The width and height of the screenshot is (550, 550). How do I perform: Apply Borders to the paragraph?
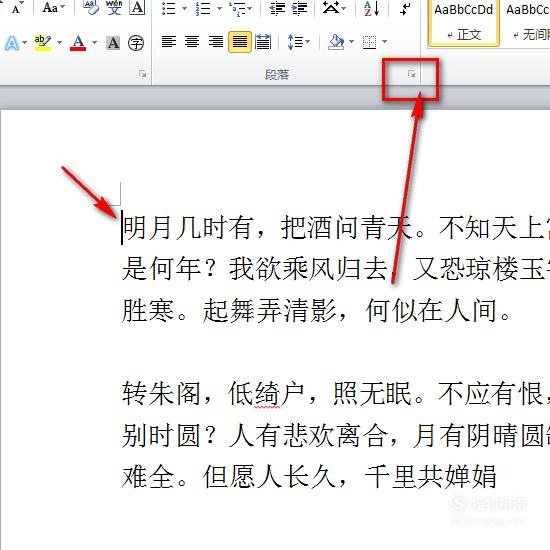[x=369, y=42]
